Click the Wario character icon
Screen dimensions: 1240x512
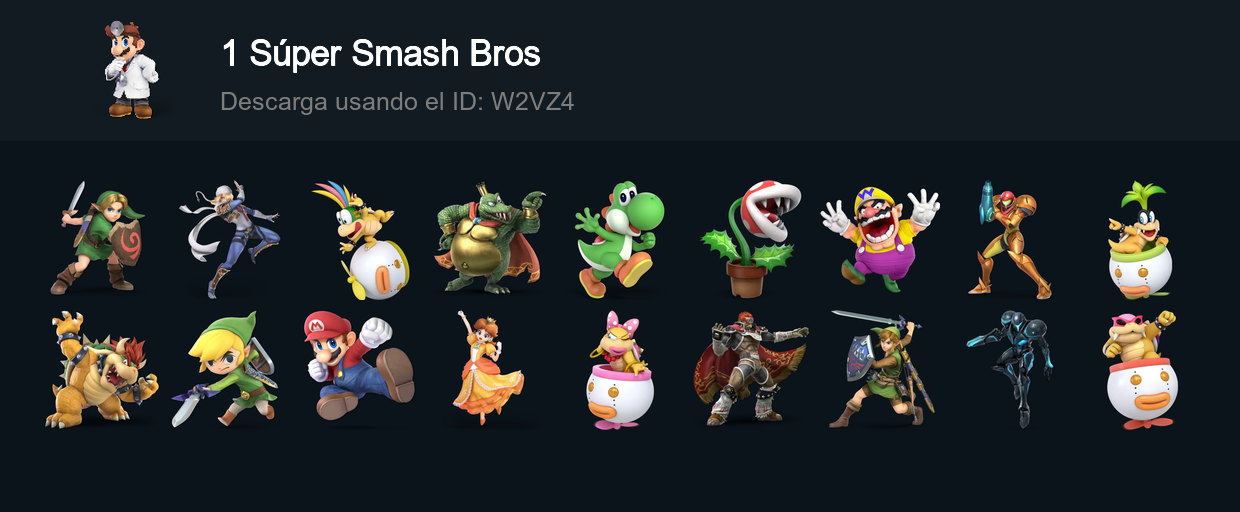[x=880, y=239]
